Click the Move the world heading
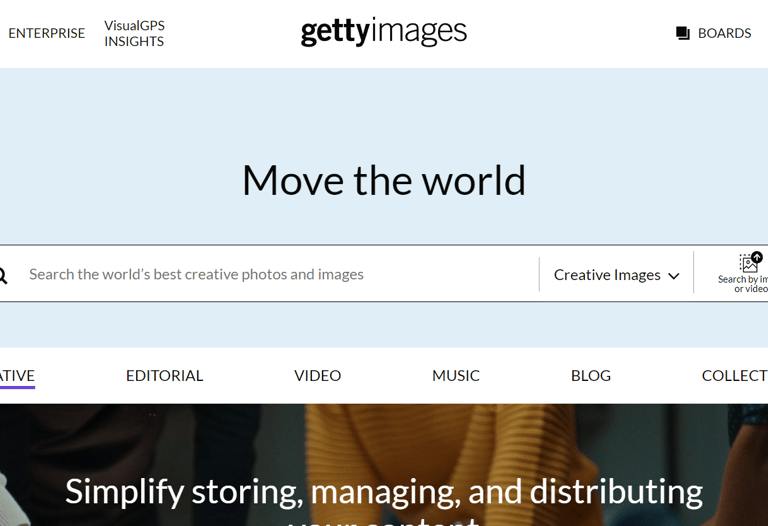 tap(384, 180)
